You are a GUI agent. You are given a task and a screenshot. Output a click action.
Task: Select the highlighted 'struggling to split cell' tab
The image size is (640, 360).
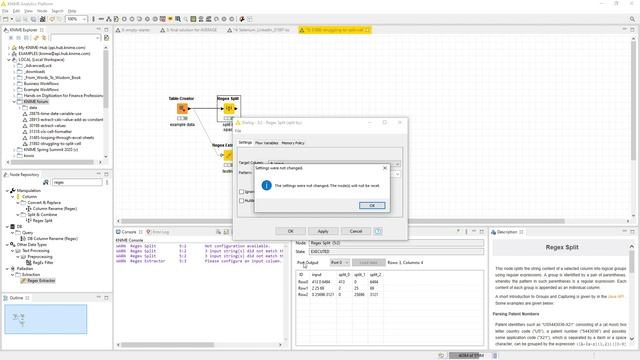[335, 30]
